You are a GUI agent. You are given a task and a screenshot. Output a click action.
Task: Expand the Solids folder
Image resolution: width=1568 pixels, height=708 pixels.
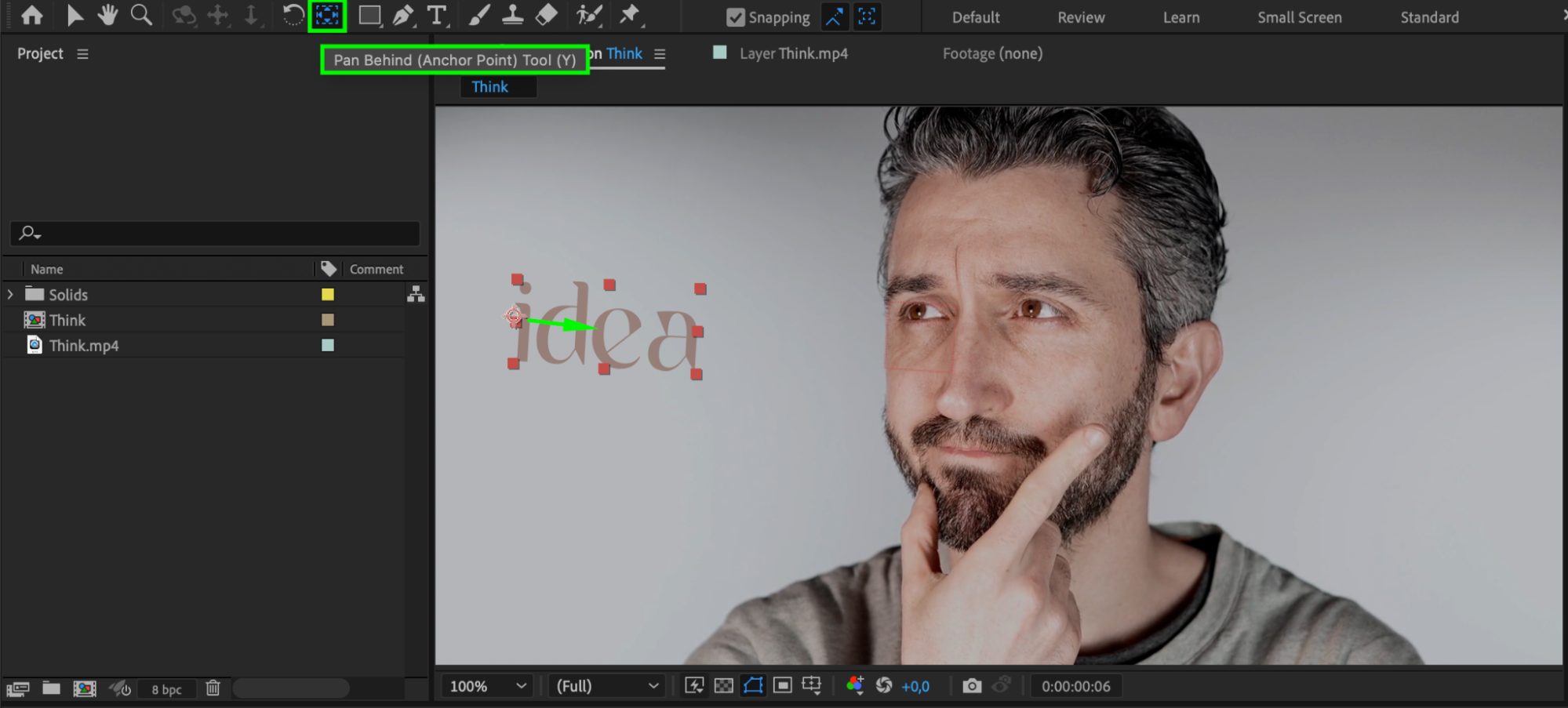[10, 295]
